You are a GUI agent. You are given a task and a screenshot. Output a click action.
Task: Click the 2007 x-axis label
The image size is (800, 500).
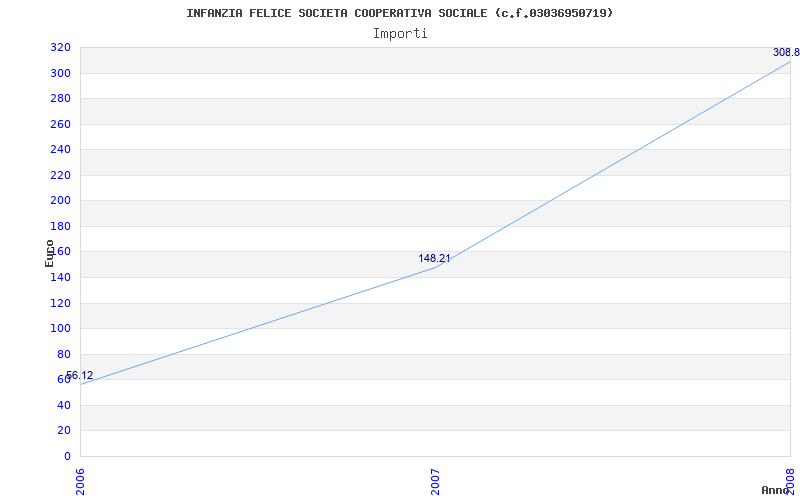click(x=435, y=482)
